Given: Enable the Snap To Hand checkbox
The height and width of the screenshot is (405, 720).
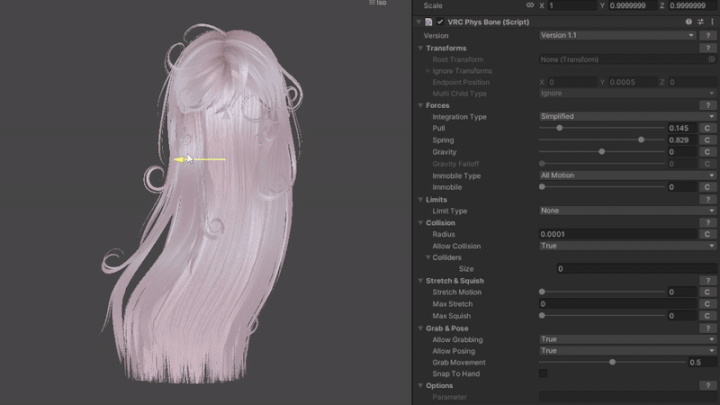Looking at the screenshot, I should (x=543, y=374).
